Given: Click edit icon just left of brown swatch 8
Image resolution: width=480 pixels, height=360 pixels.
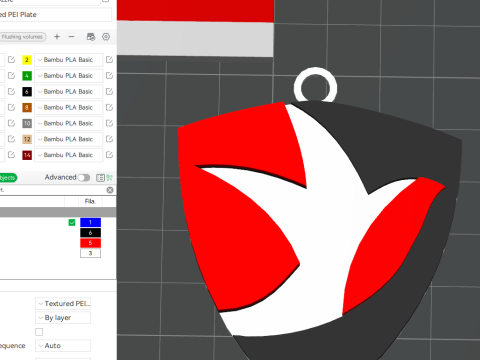Looking at the screenshot, I should [11, 107].
